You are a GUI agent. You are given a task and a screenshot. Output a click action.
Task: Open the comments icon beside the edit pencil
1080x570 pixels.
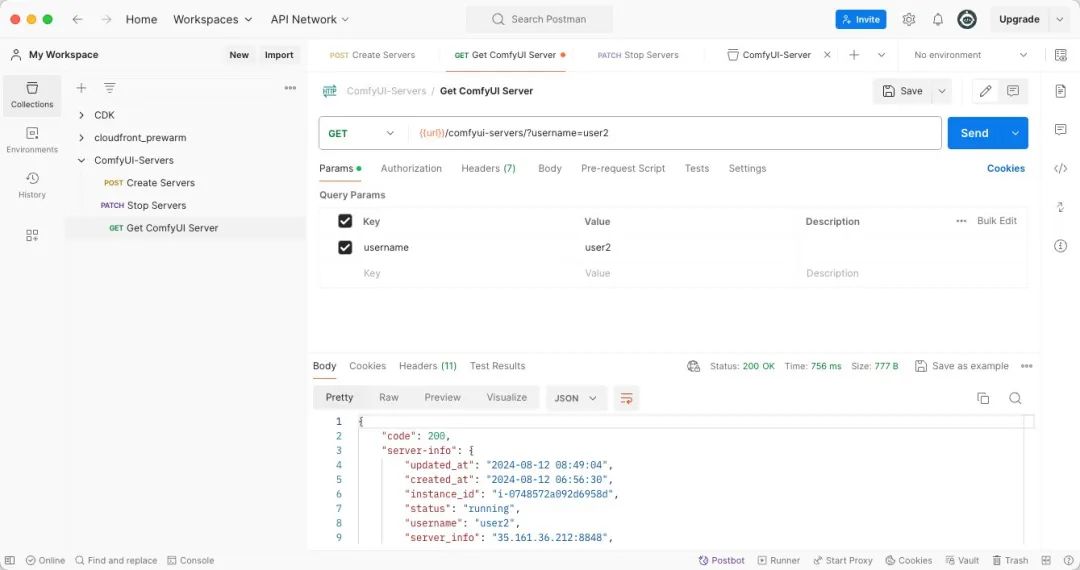[x=1012, y=91]
